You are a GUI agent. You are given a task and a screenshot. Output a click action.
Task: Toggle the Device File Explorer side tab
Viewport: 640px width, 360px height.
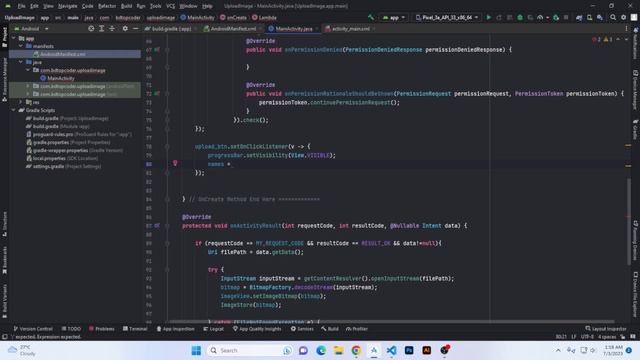coord(636,294)
